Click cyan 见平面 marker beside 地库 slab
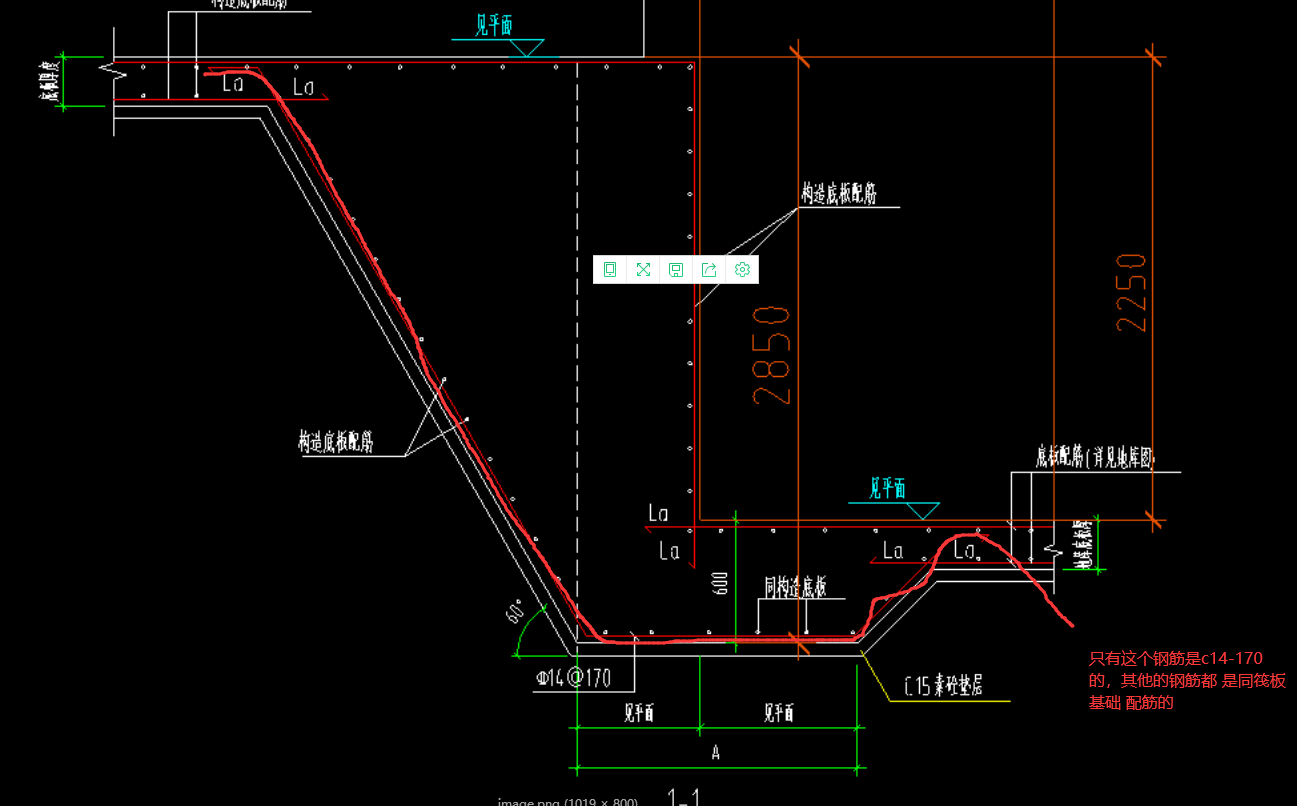 (x=886, y=488)
